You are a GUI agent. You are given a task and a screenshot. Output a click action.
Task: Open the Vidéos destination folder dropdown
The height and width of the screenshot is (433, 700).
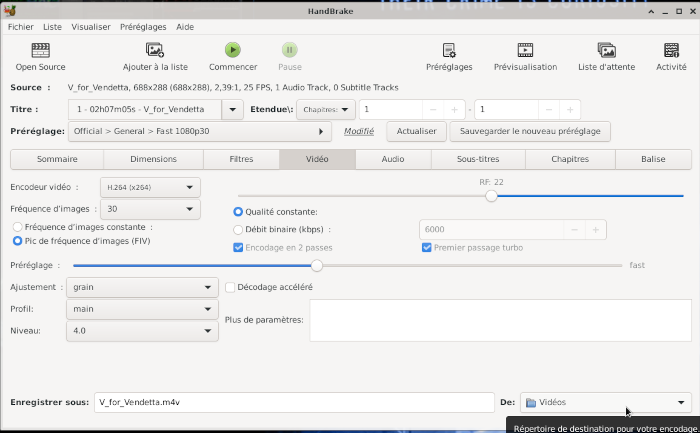point(606,402)
